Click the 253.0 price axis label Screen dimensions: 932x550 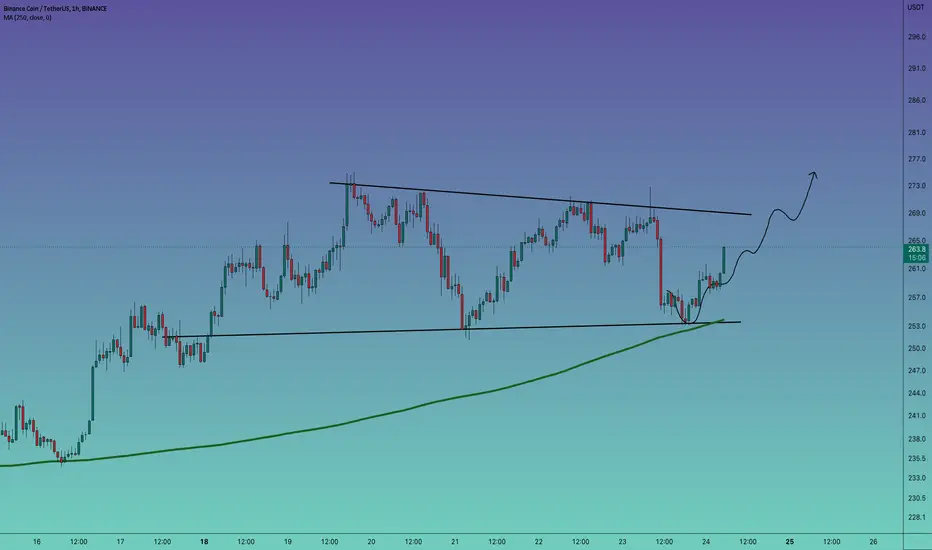tap(917, 326)
